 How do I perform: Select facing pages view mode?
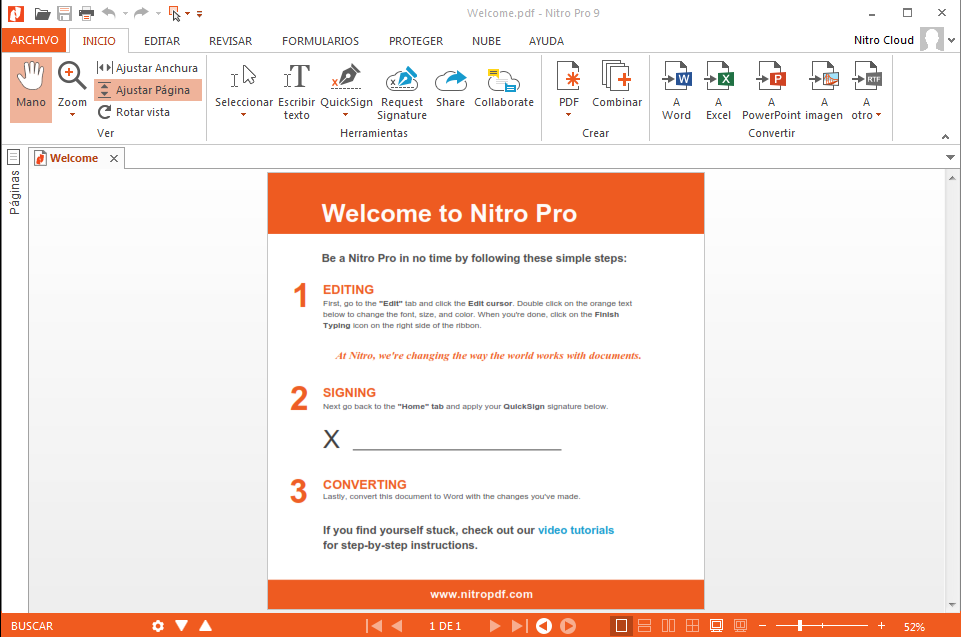tap(668, 625)
